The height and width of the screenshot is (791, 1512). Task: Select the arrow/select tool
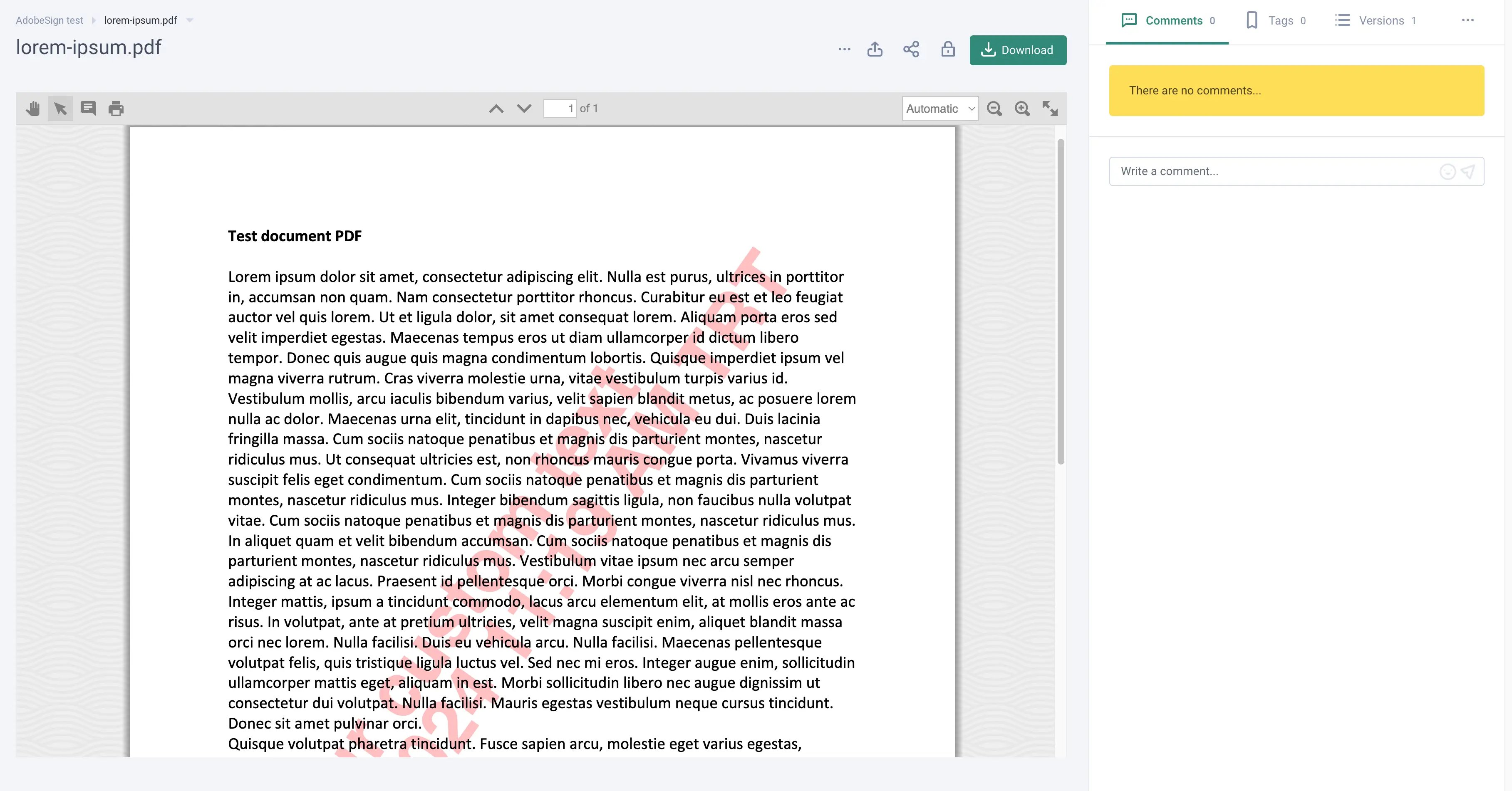click(x=60, y=108)
